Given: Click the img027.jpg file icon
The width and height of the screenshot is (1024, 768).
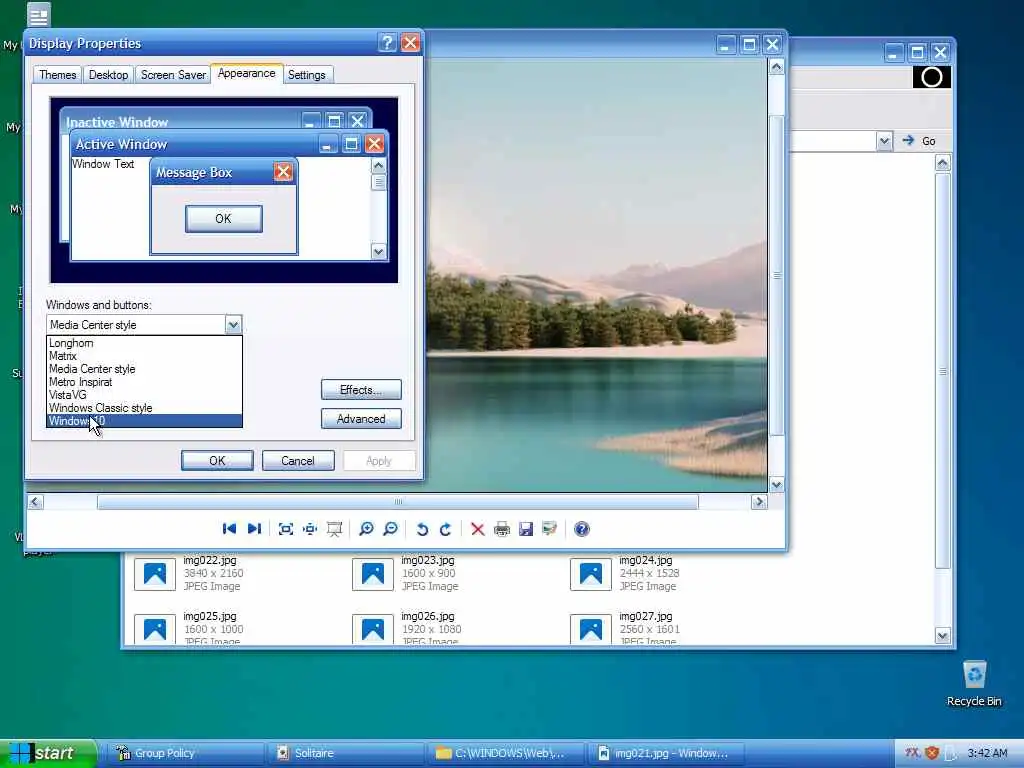Looking at the screenshot, I should coord(591,630).
